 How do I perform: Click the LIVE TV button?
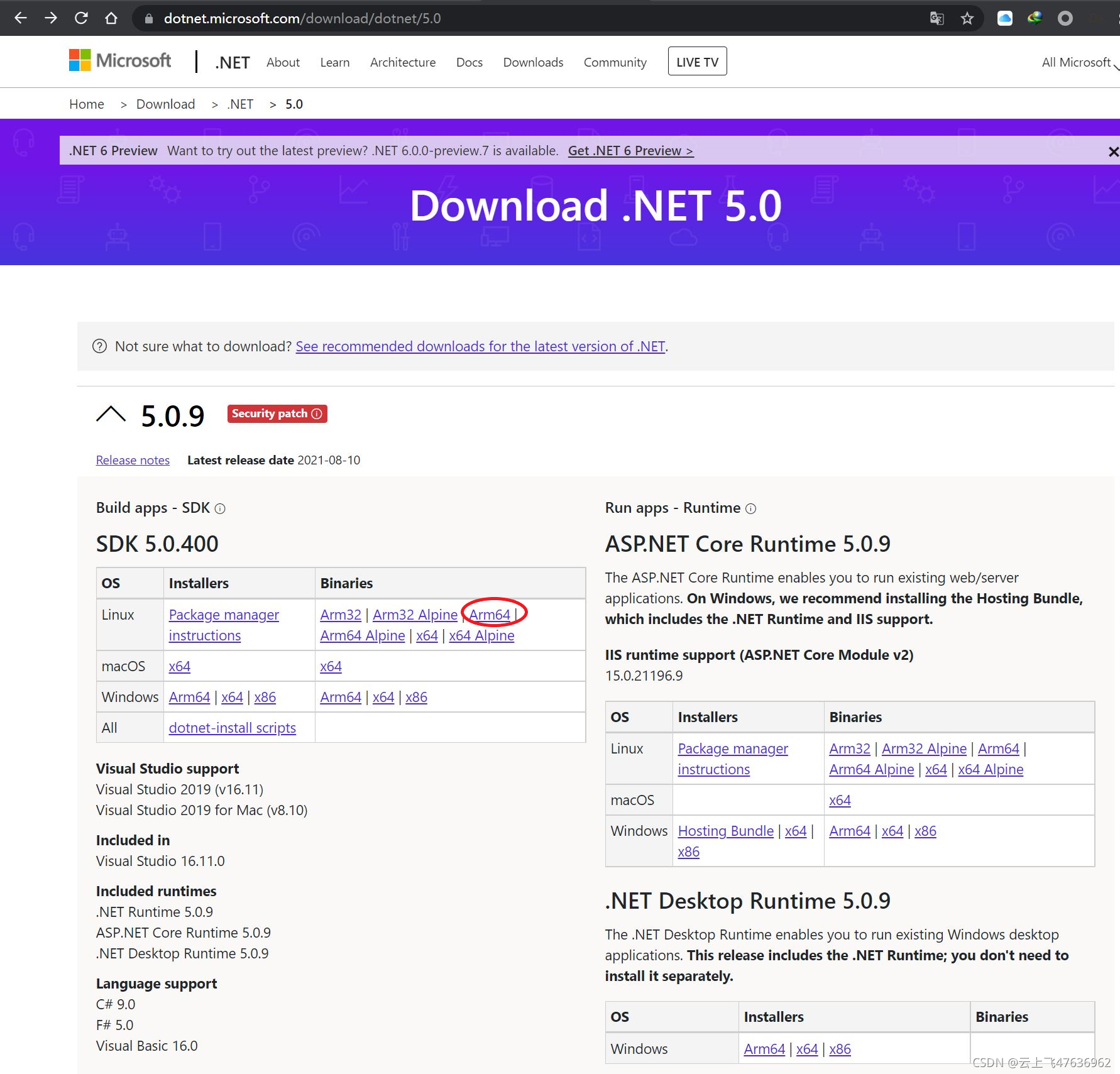(x=698, y=62)
